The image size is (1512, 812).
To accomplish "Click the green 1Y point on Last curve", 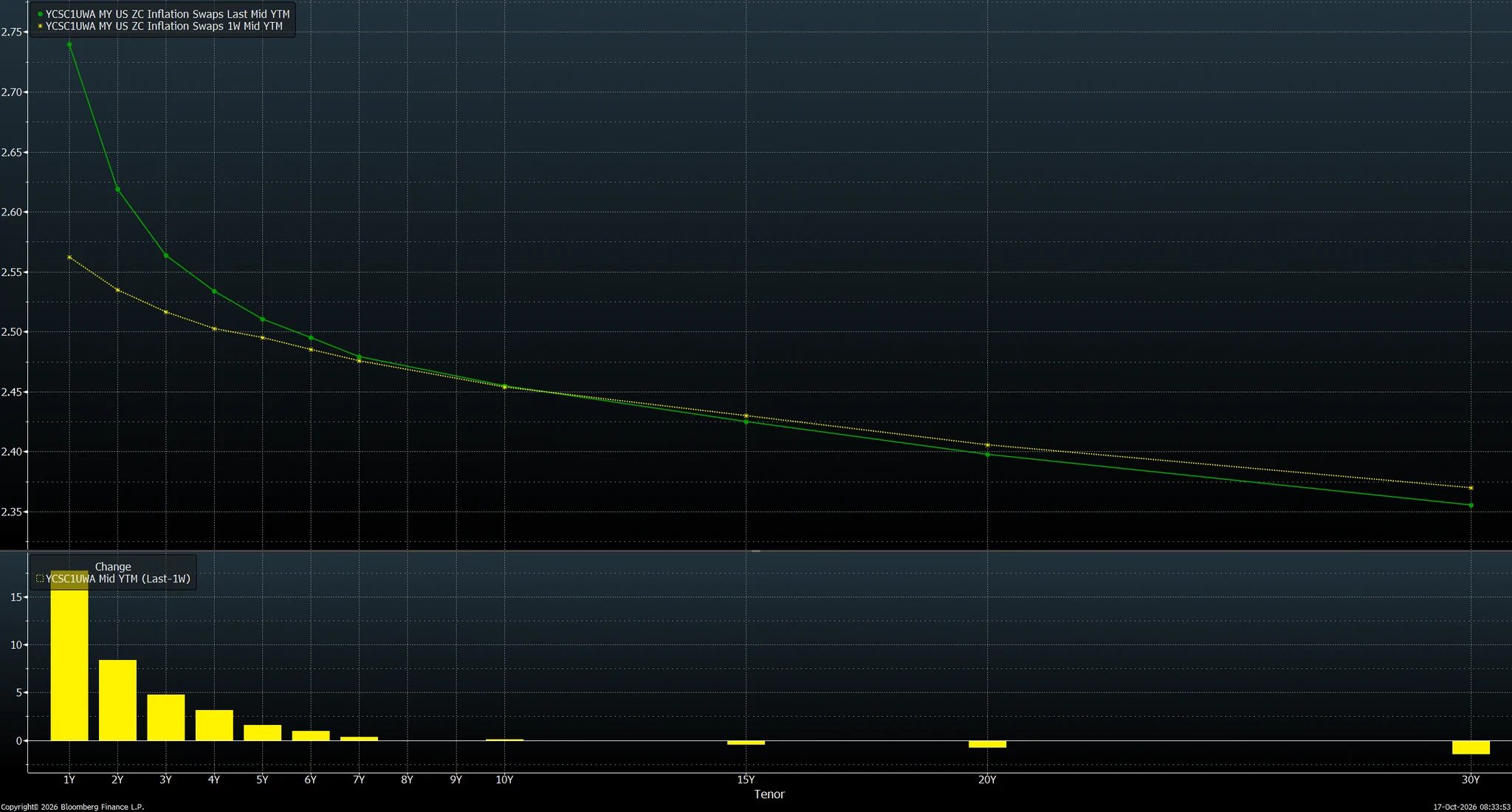I will coord(69,44).
